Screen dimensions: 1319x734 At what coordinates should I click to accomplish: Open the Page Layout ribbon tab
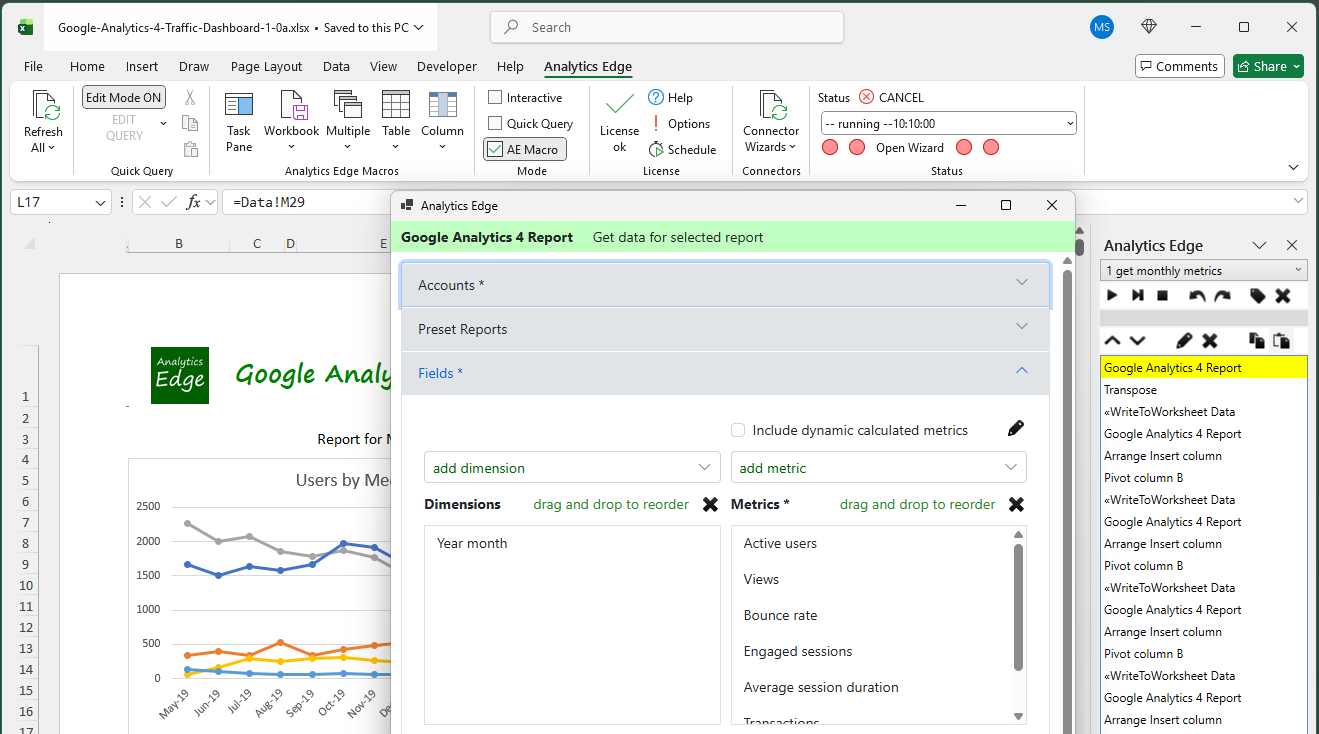266,67
